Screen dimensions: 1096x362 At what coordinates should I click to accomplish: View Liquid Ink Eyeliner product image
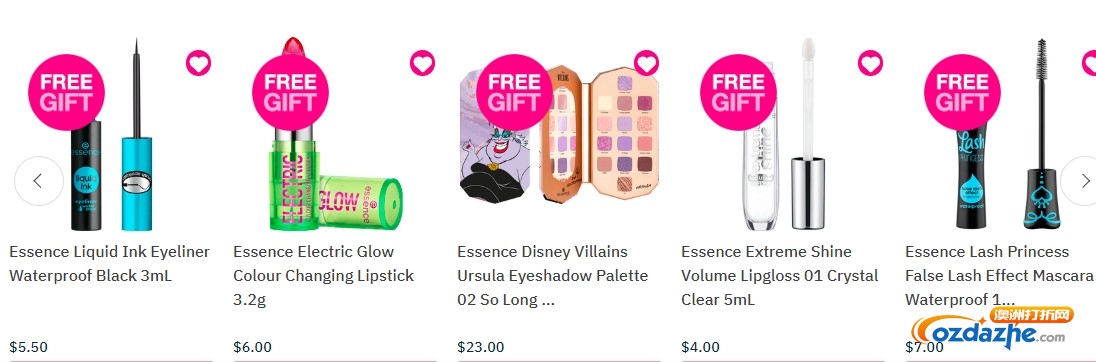pyautogui.click(x=112, y=135)
